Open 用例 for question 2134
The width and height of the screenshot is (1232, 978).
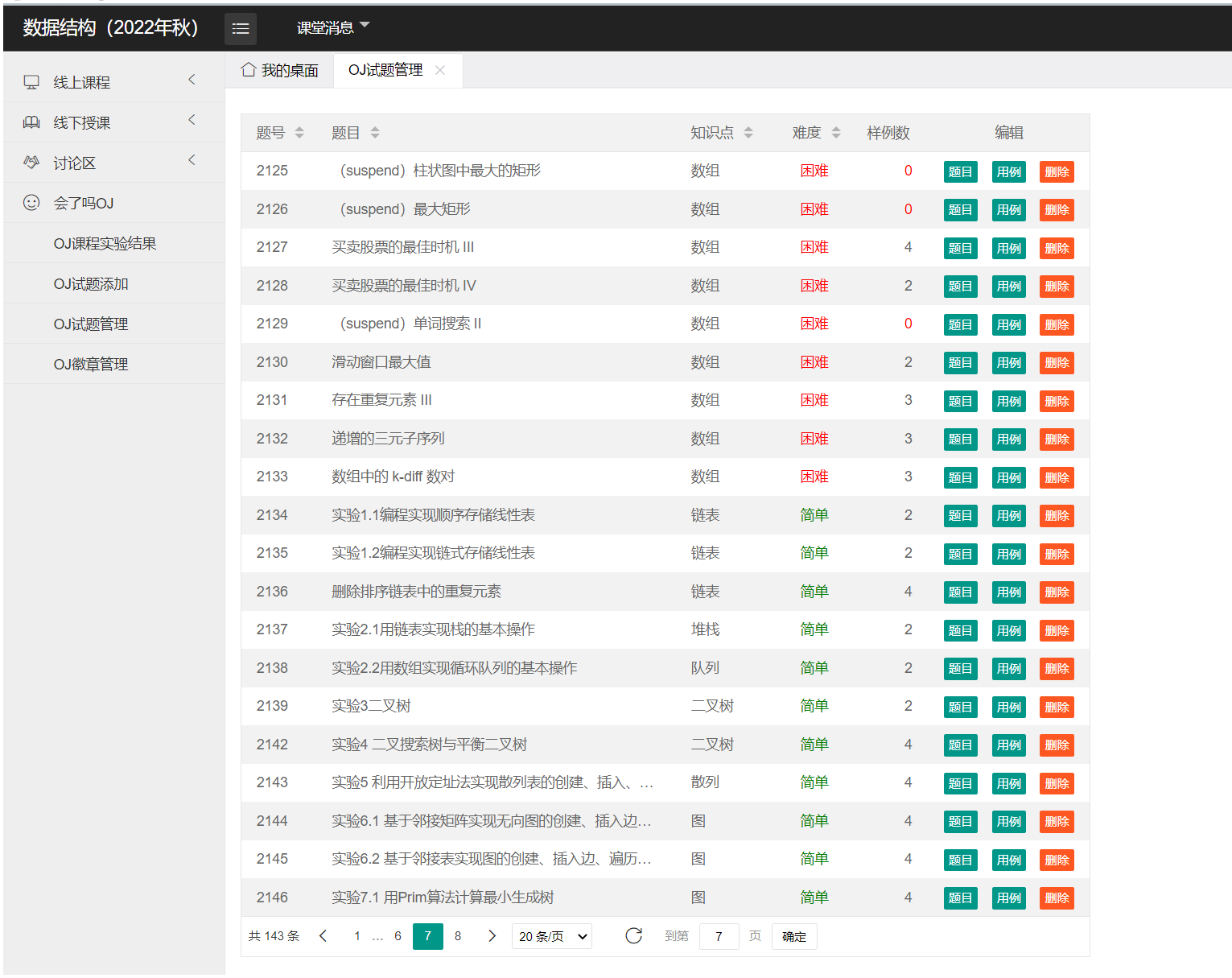point(1008,516)
